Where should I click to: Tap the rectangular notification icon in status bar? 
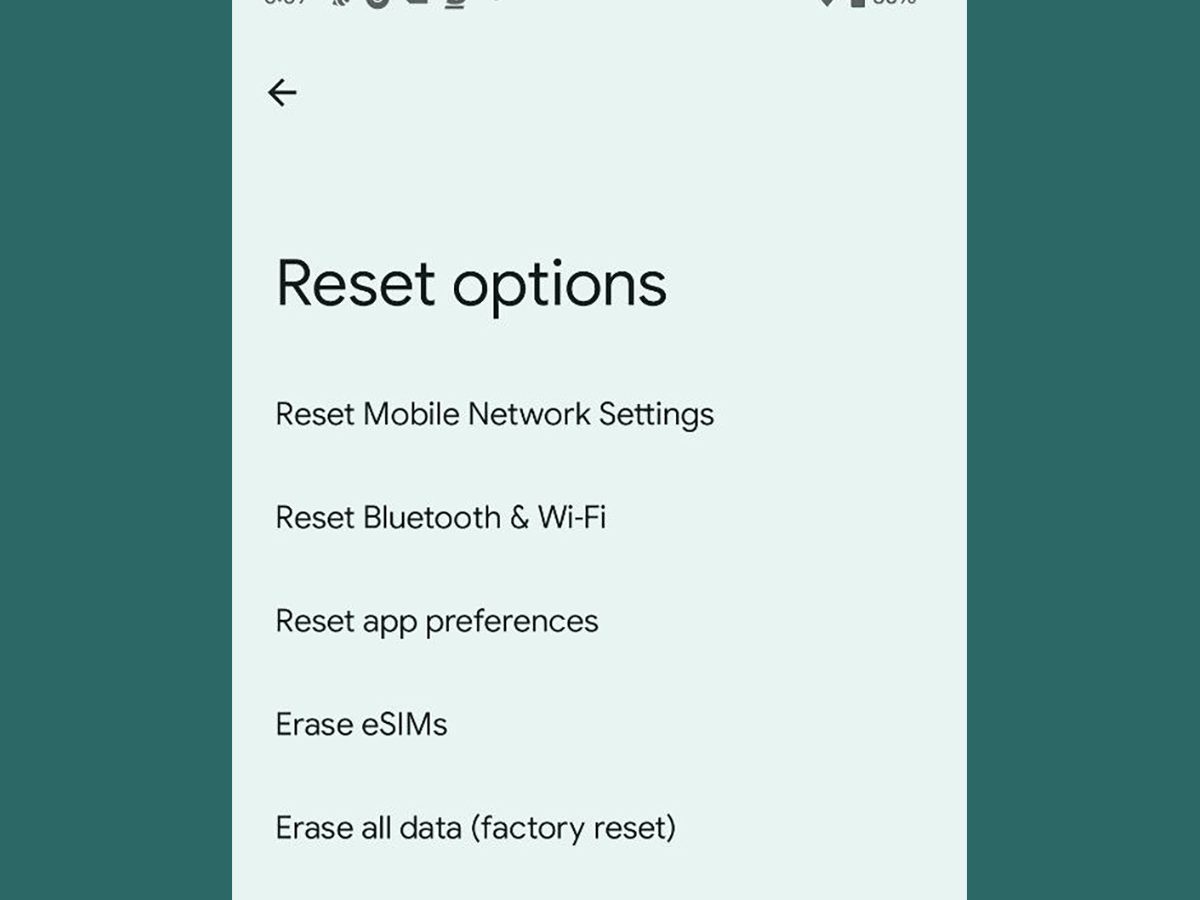(x=416, y=3)
